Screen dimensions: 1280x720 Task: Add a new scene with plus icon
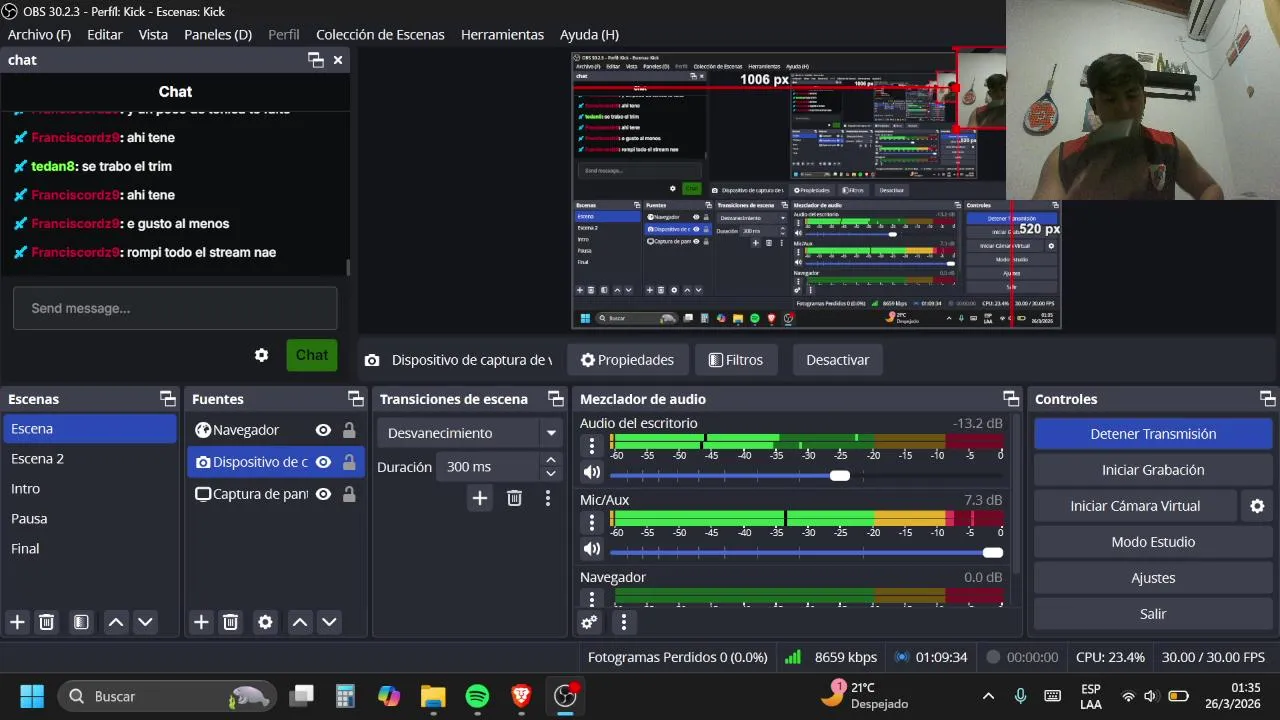[x=17, y=622]
